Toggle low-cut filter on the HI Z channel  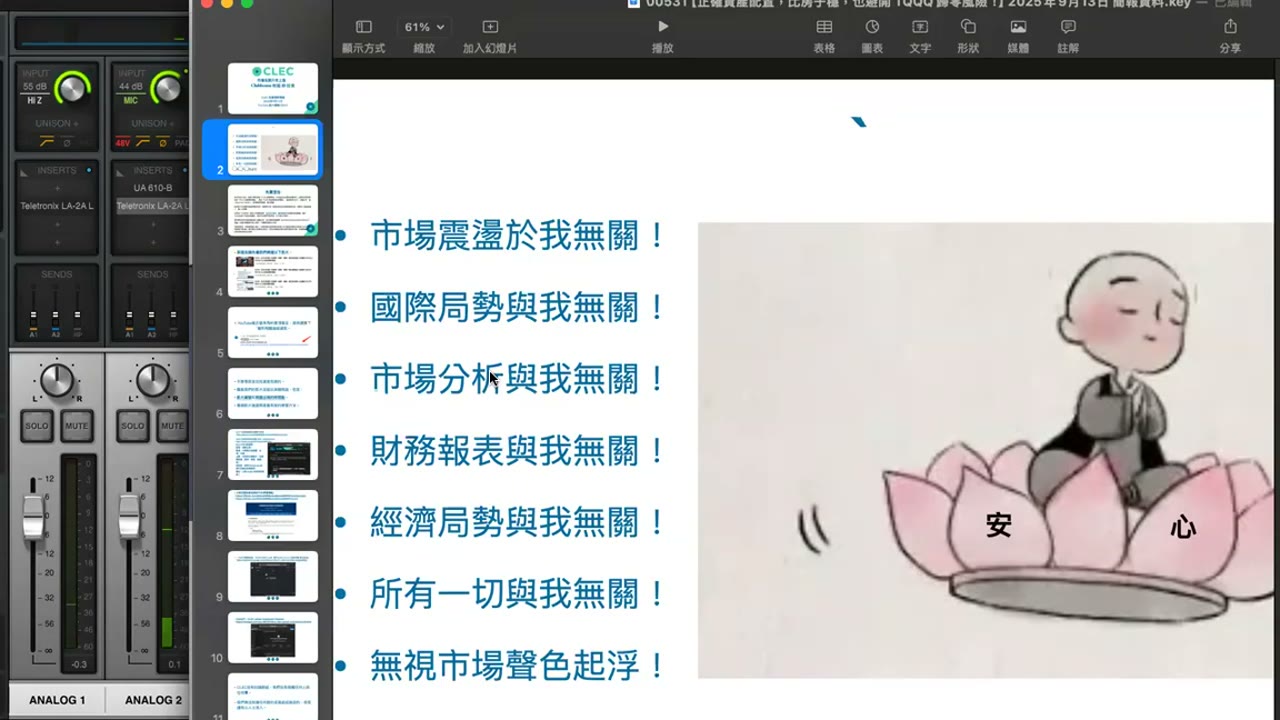click(x=46, y=143)
